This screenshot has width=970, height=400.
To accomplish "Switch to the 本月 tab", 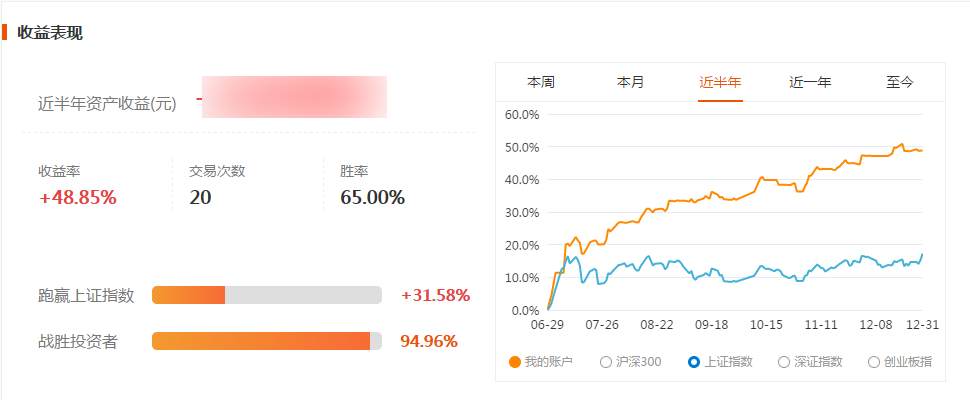I will pyautogui.click(x=630, y=82).
